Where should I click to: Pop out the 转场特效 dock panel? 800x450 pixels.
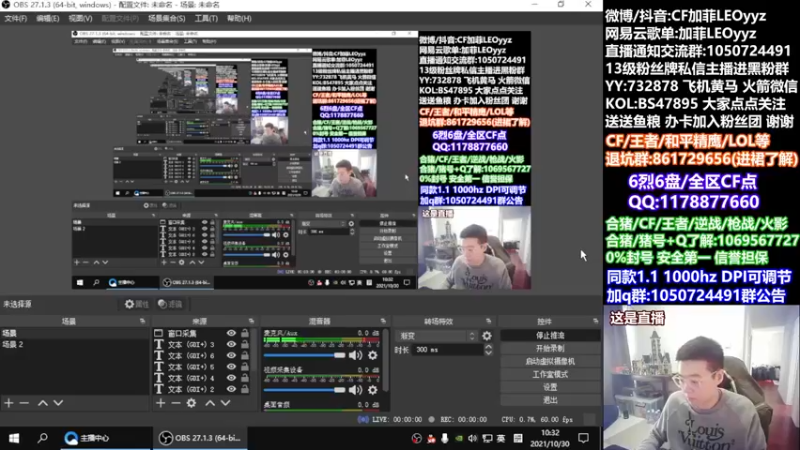coord(488,321)
